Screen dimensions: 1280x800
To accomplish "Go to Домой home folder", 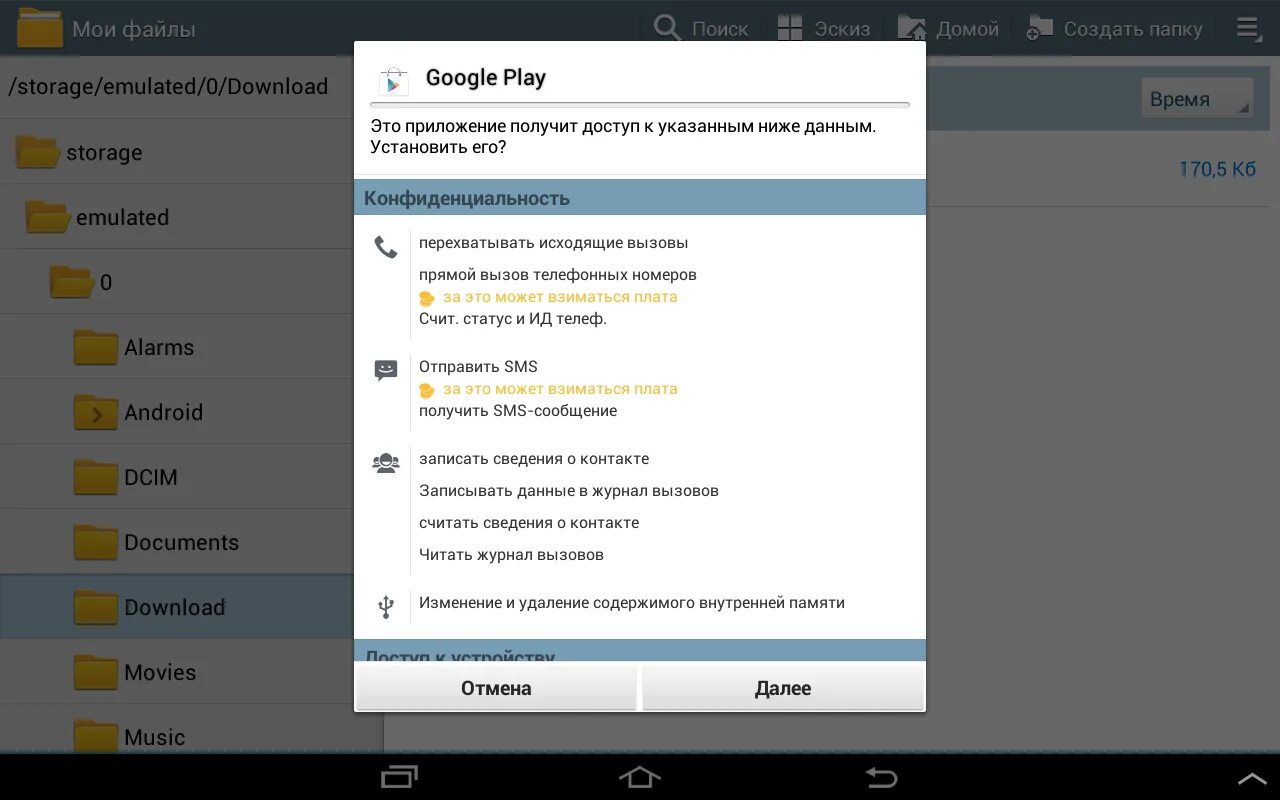I will click(x=948, y=28).
